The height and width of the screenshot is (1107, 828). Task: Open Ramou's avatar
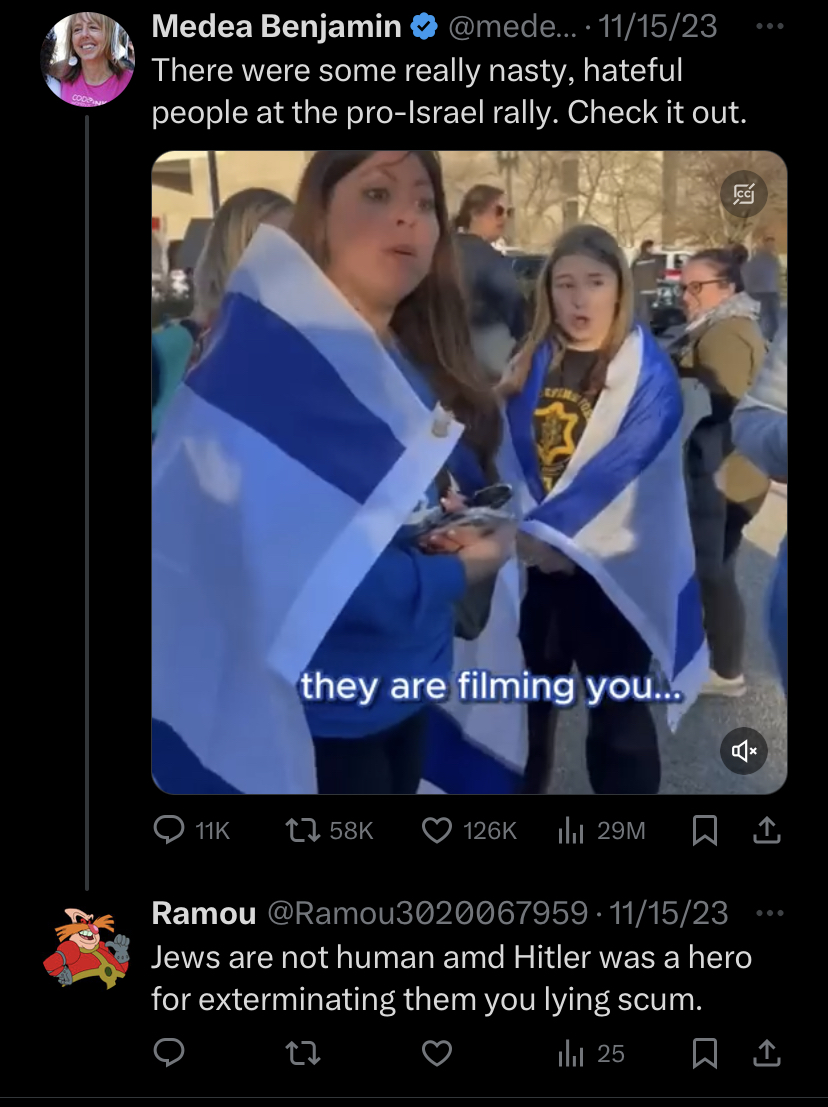[88, 947]
